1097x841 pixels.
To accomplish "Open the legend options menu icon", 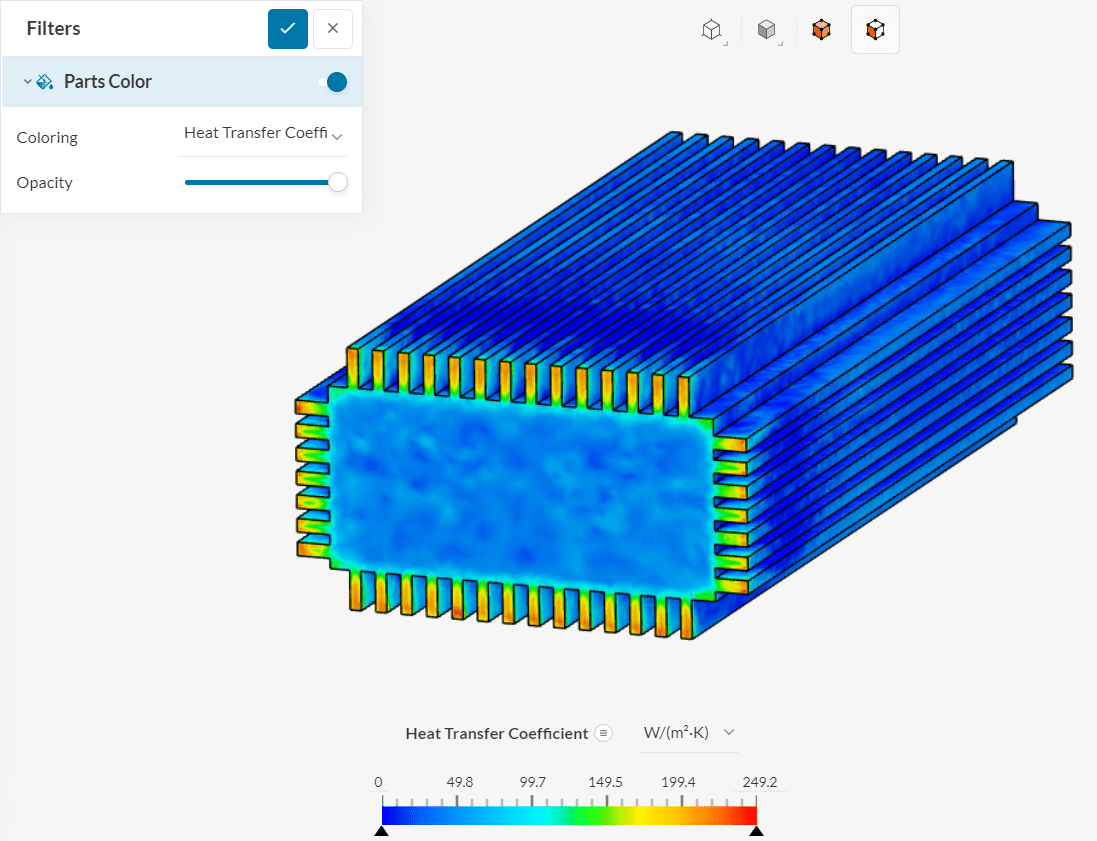I will click(603, 733).
